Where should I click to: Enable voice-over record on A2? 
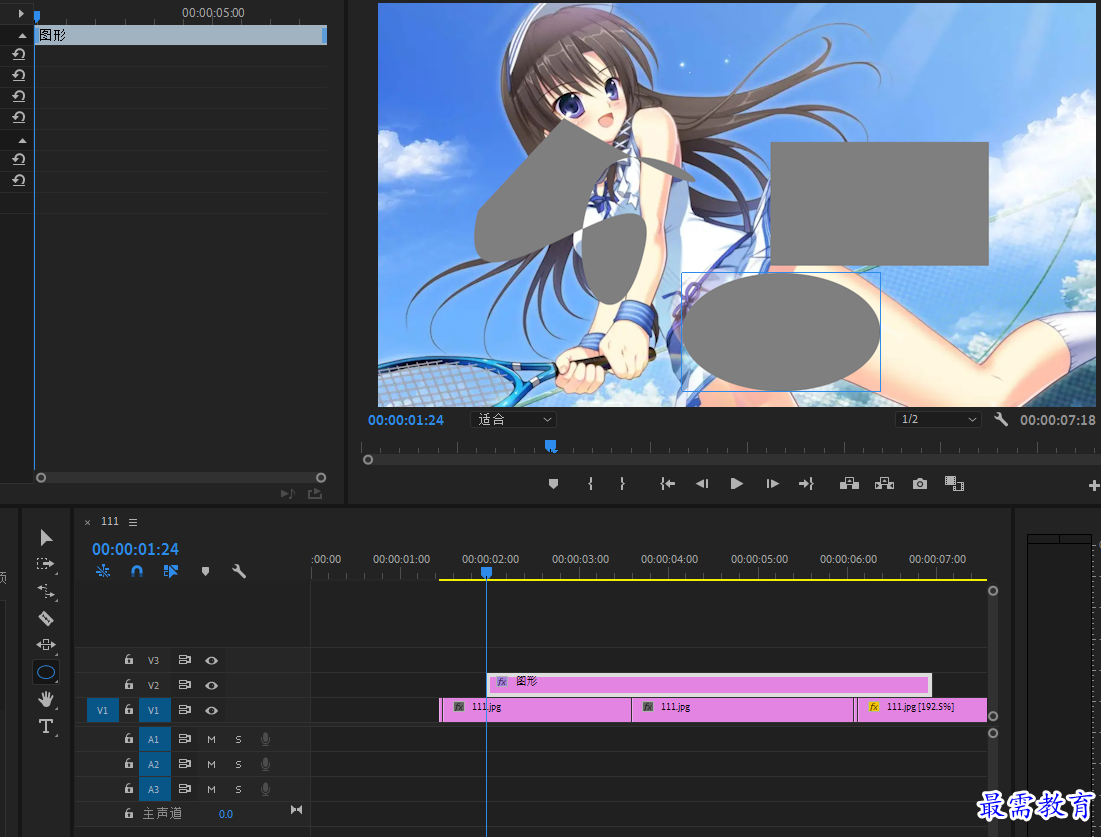click(x=265, y=765)
